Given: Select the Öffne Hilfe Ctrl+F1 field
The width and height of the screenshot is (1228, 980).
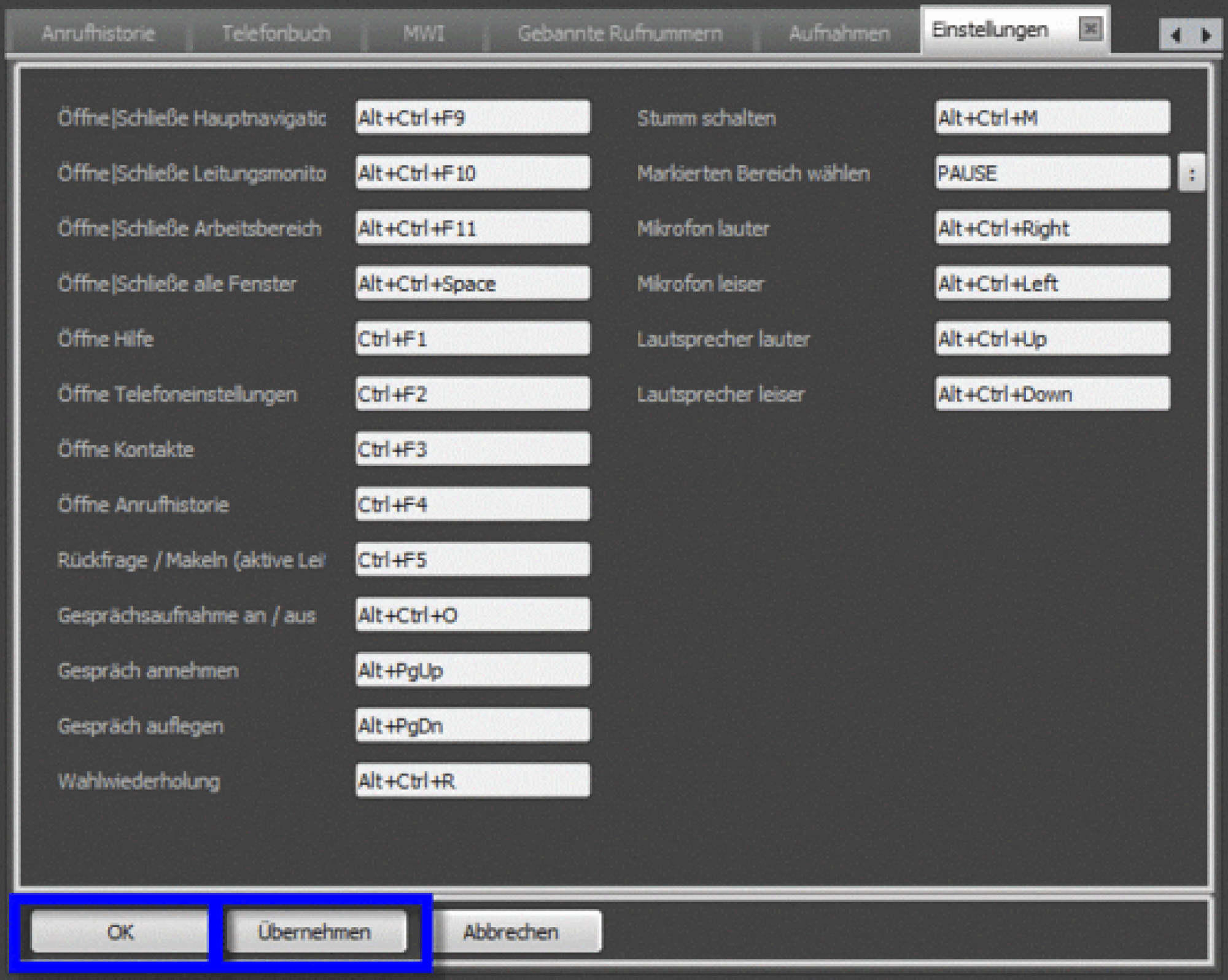Looking at the screenshot, I should [473, 339].
